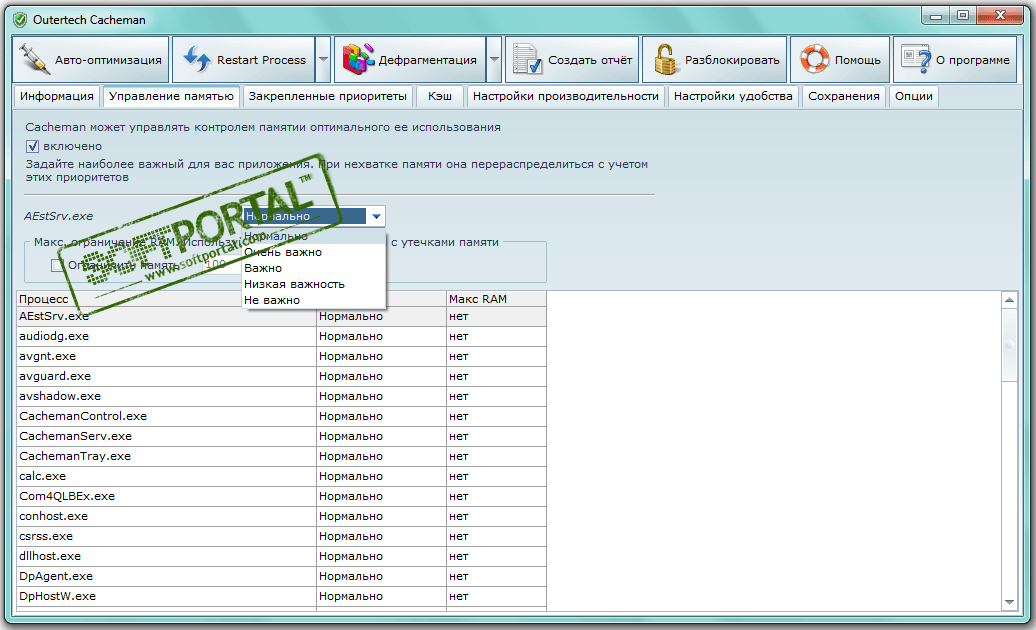The width and height of the screenshot is (1036, 630).
Task: Open the Restart Process dropdown arrow
Action: 323,59
